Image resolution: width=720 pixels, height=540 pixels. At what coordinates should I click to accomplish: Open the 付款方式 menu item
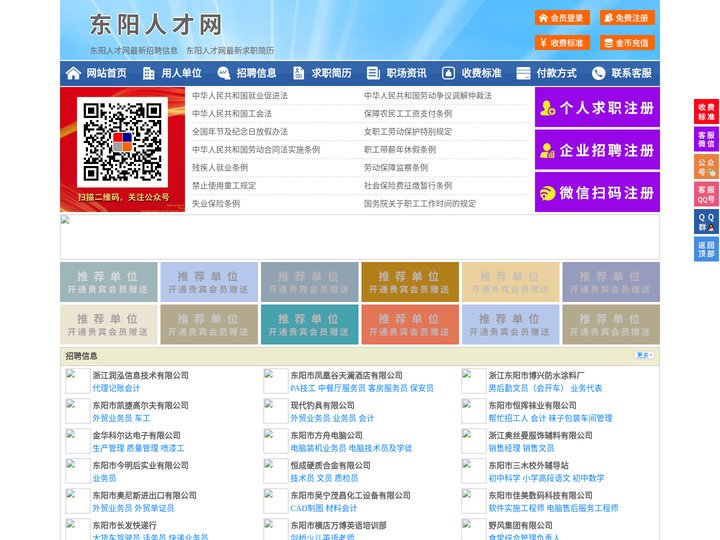pyautogui.click(x=557, y=73)
